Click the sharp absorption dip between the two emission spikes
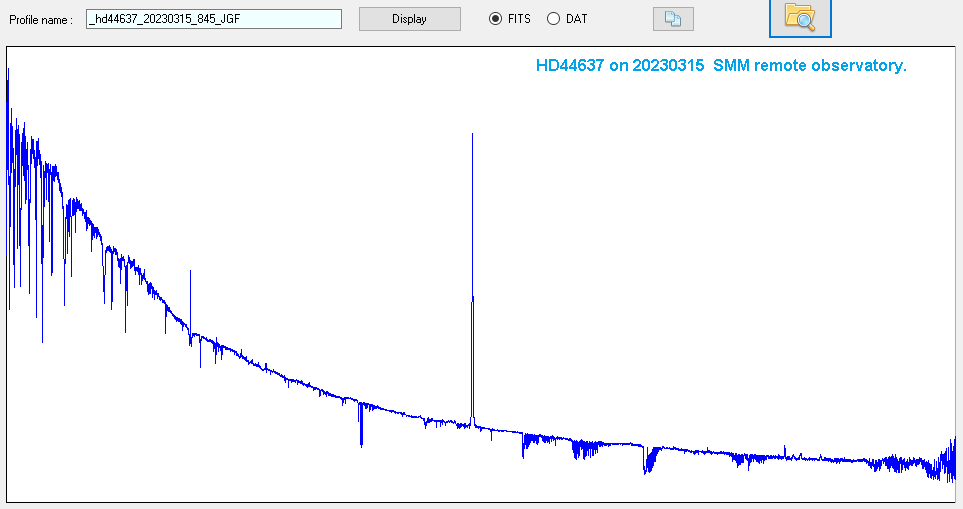This screenshot has height=509, width=963. (x=361, y=438)
